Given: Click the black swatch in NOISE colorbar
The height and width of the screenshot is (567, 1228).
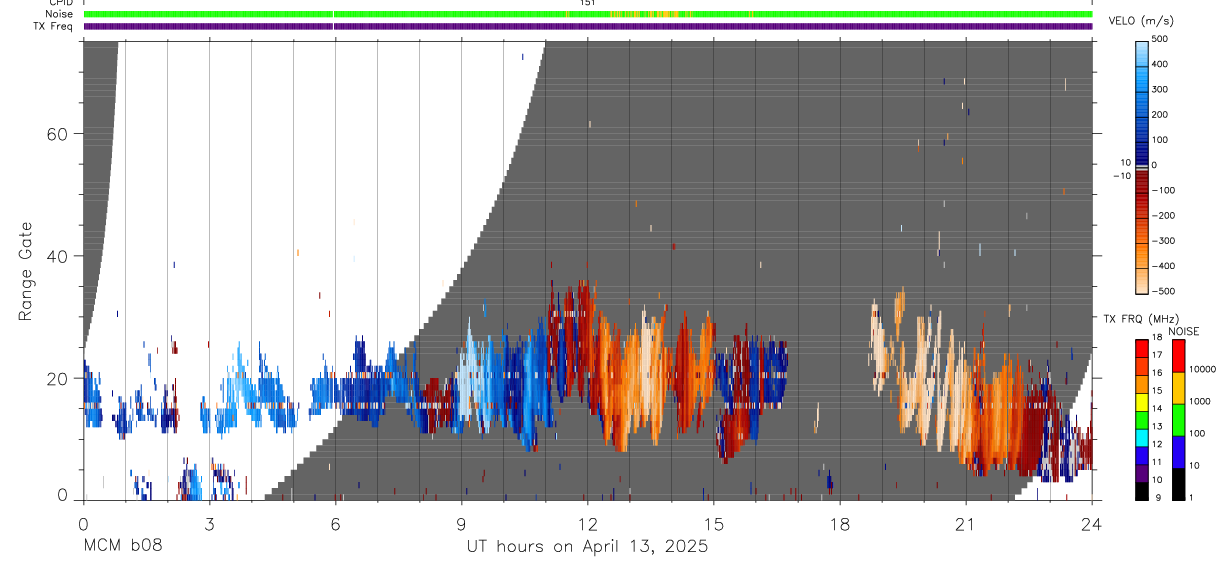Looking at the screenshot, I should click(1179, 484).
